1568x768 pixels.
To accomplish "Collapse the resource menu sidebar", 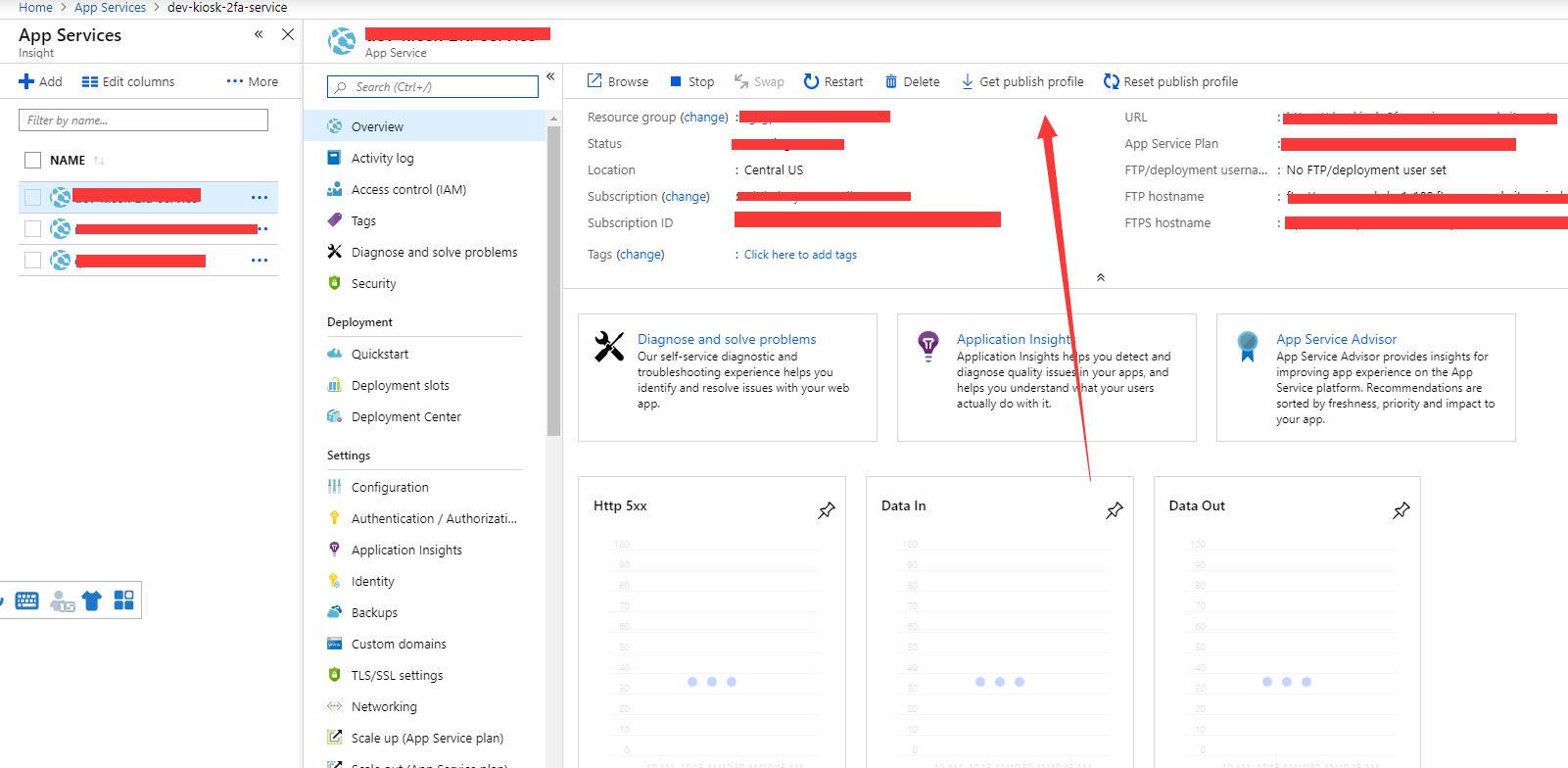I will [x=550, y=75].
